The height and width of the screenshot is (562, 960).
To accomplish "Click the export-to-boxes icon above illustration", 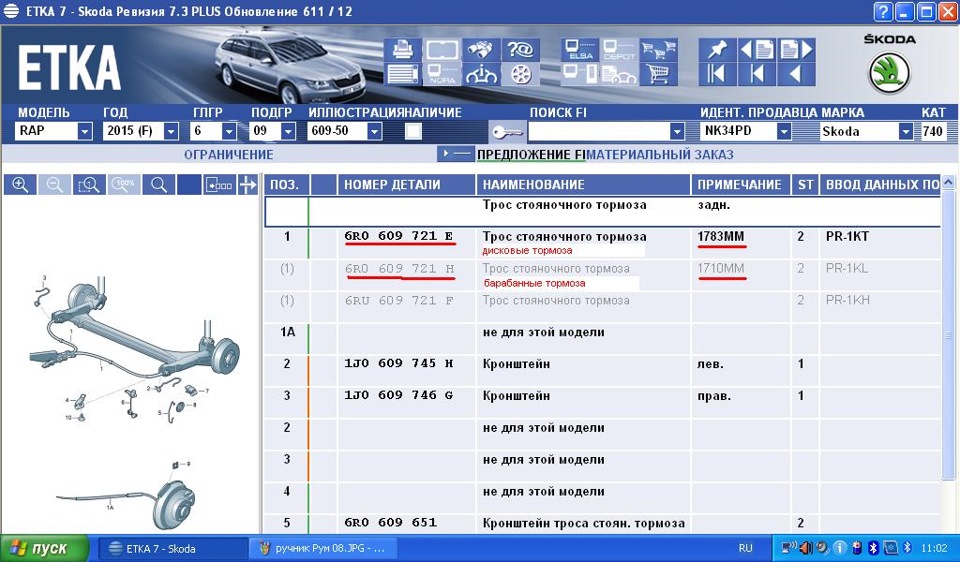I will (x=220, y=184).
